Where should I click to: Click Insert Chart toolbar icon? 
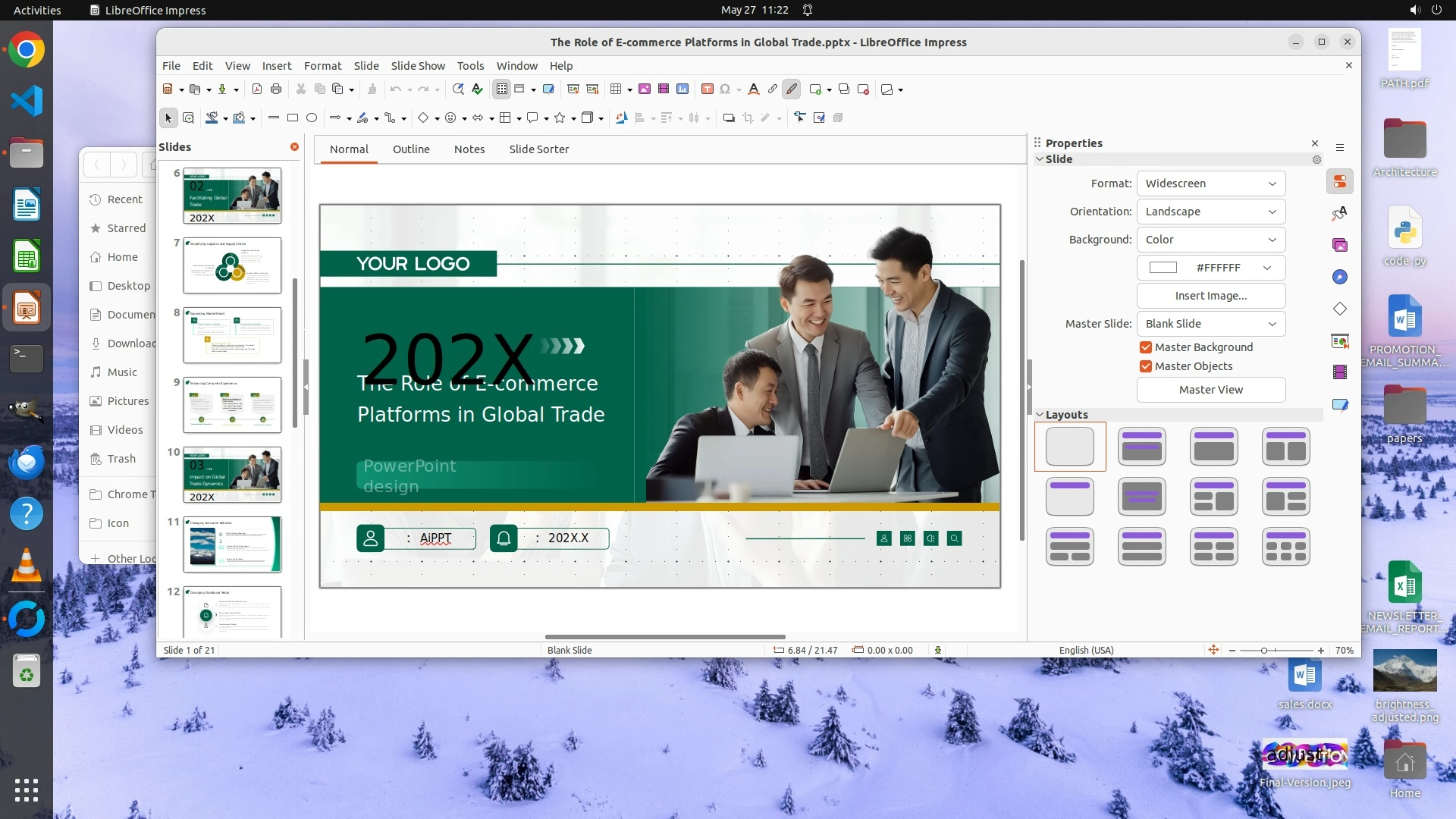pyautogui.click(x=682, y=89)
